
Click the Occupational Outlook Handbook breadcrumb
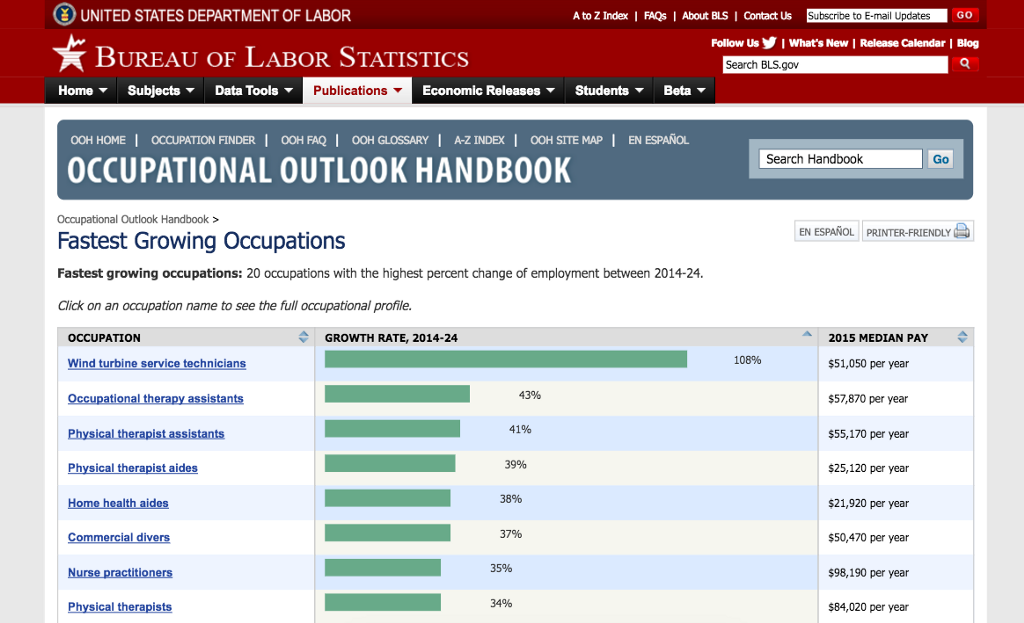coord(133,219)
